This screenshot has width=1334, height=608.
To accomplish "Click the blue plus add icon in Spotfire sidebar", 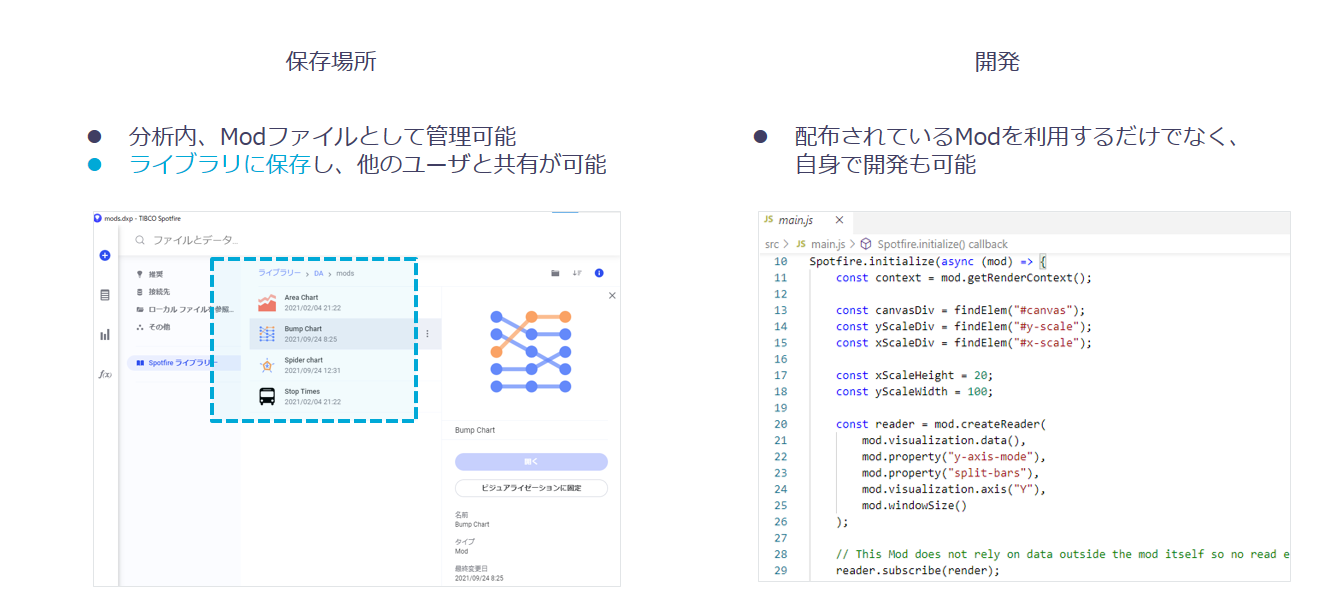I will (x=105, y=255).
